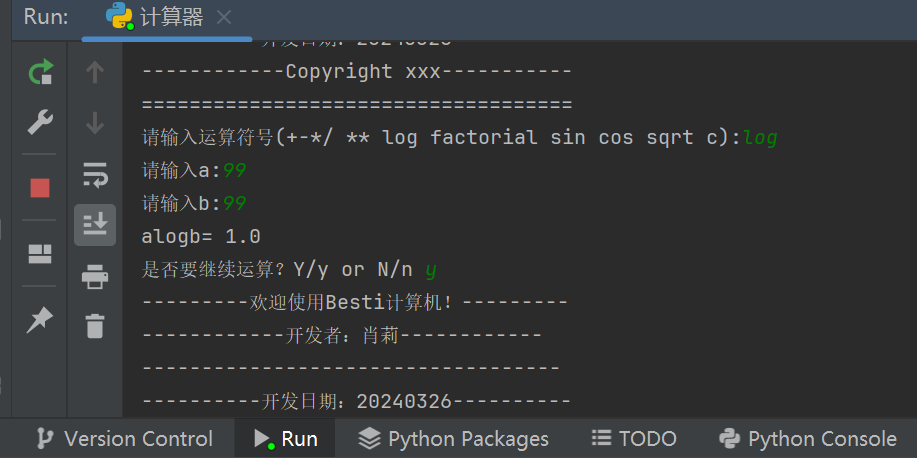
Task: Toggle soft-wrap for console output
Action: (x=95, y=175)
